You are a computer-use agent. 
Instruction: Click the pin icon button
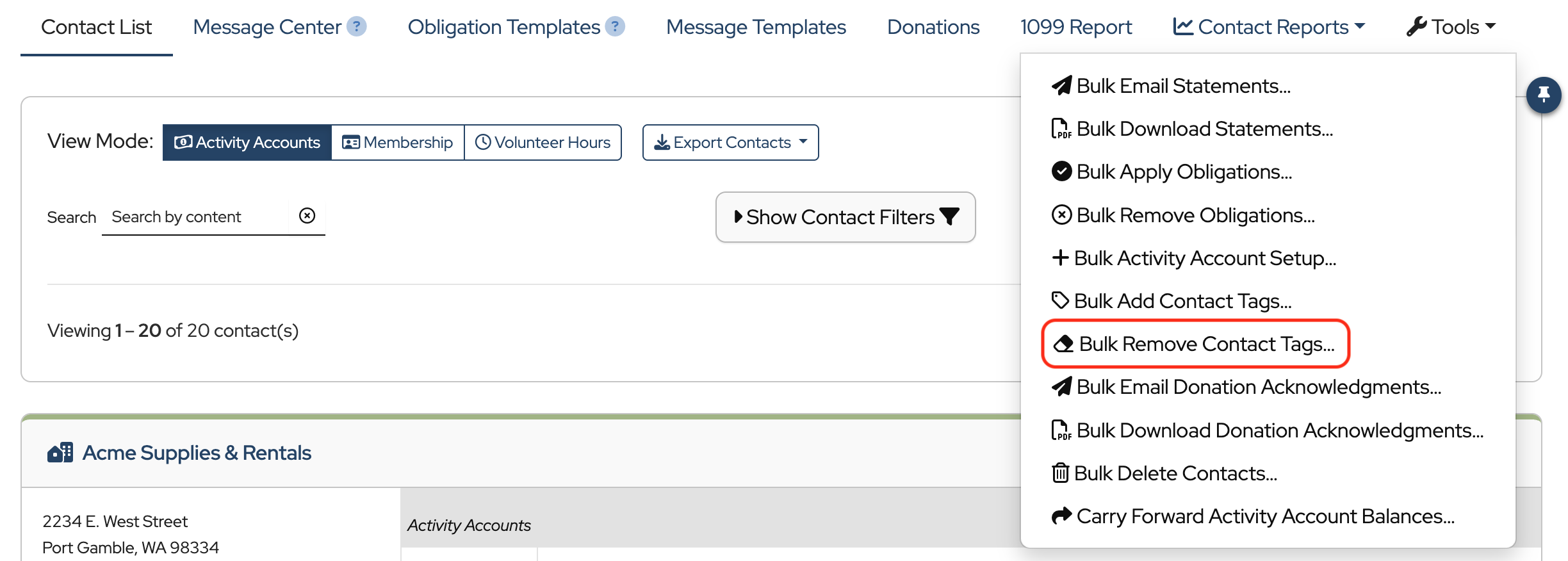1544,95
